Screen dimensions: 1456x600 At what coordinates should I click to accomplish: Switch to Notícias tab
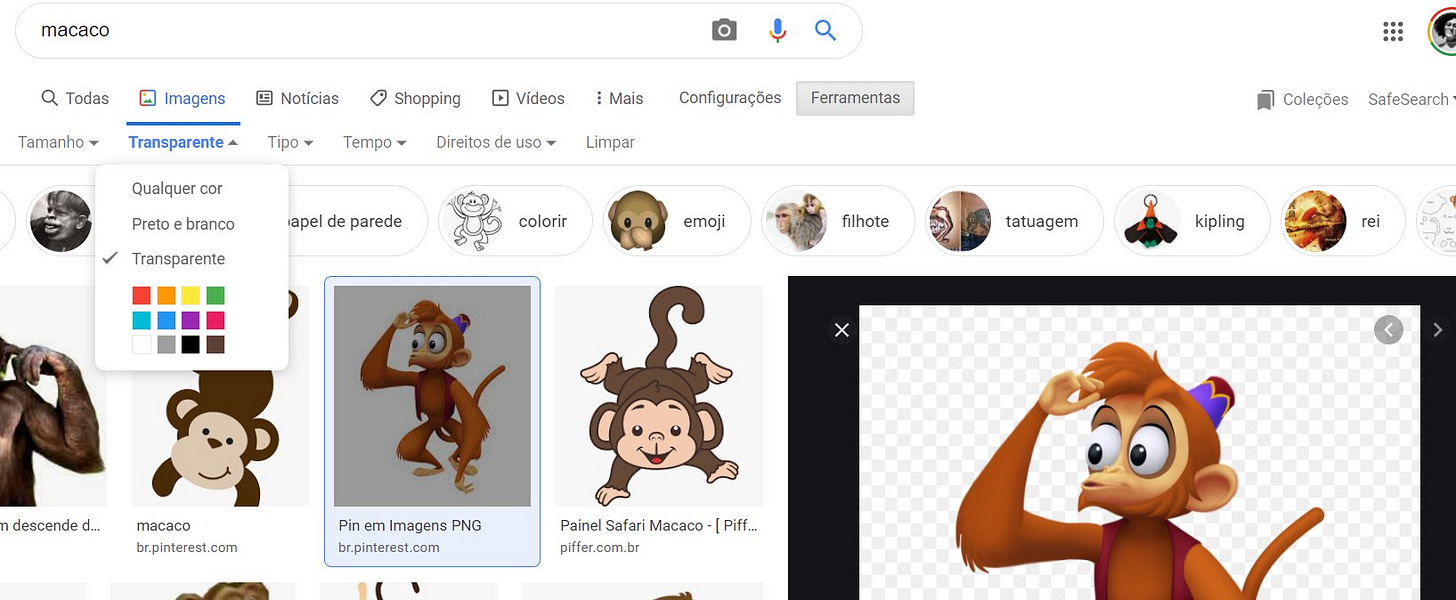[x=297, y=98]
